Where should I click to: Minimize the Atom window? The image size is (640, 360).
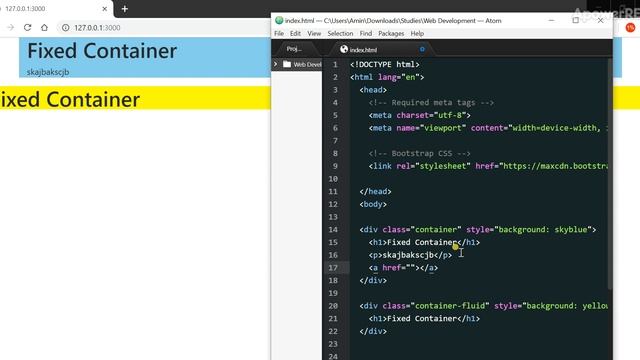pos(551,20)
